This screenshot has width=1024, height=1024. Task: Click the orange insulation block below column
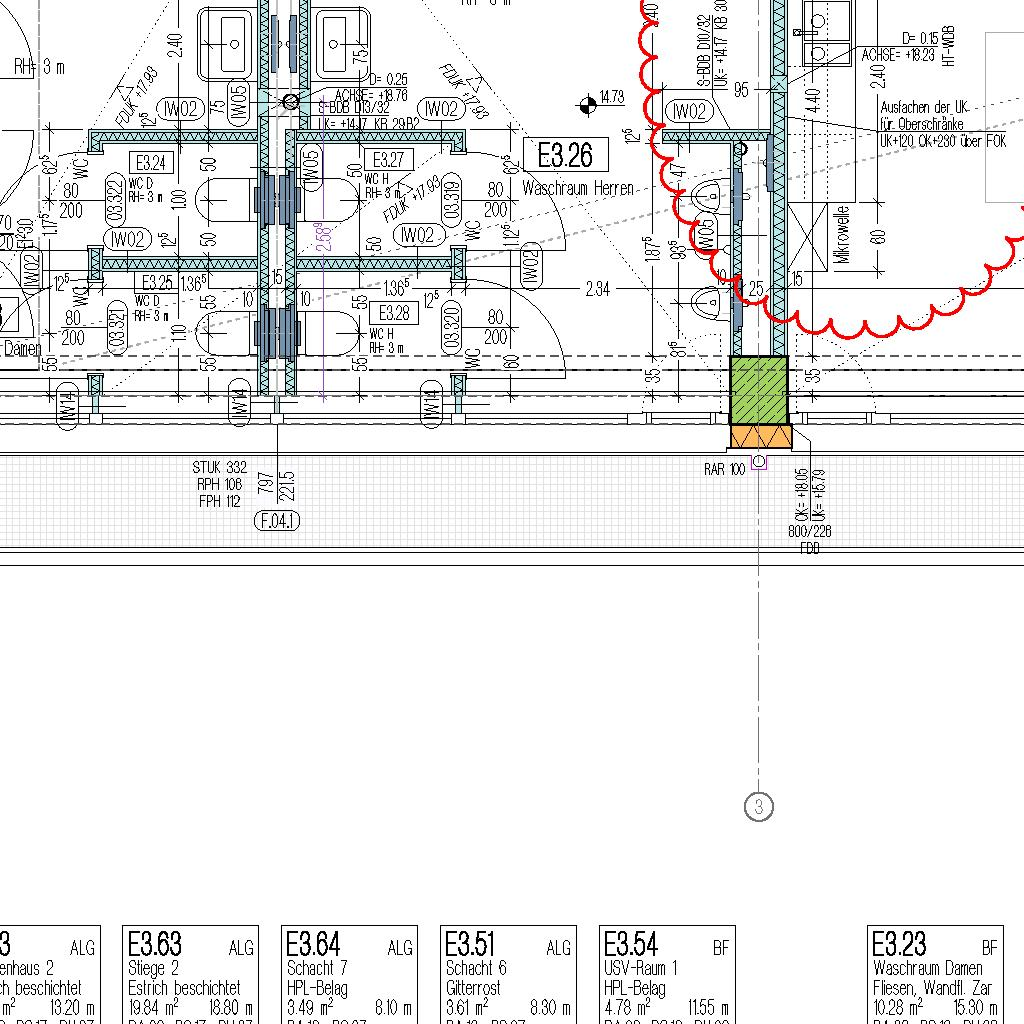tap(761, 436)
